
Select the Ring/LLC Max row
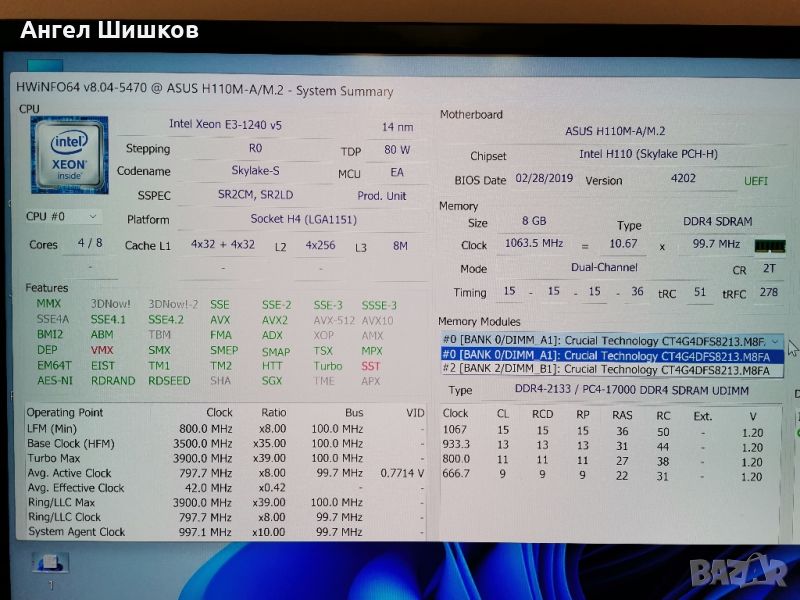[x=225, y=503]
